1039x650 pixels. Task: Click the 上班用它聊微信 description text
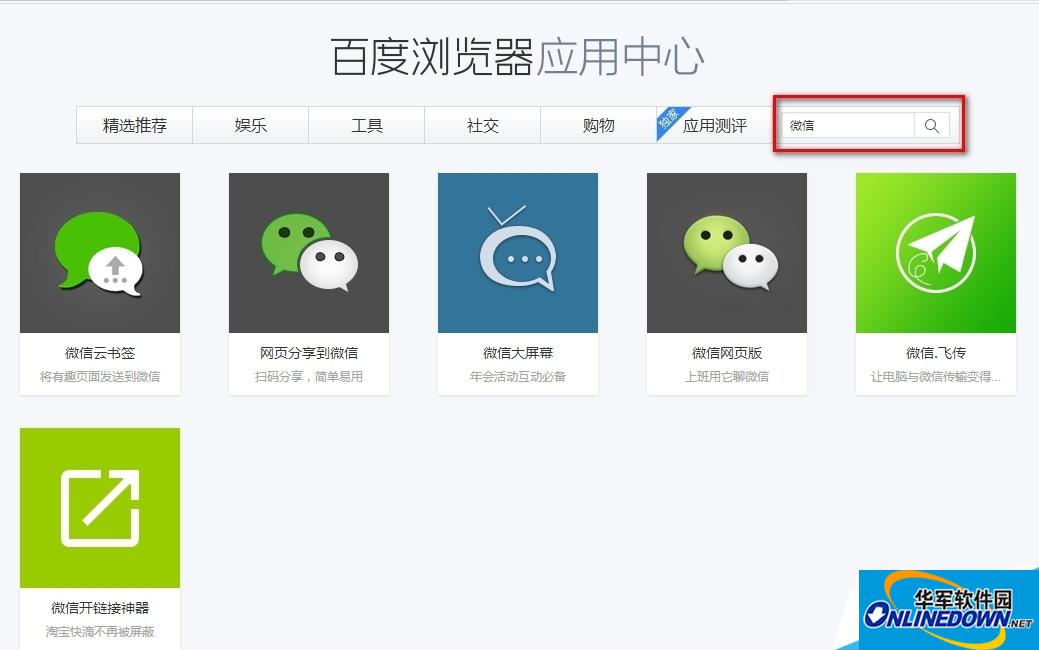click(x=726, y=378)
